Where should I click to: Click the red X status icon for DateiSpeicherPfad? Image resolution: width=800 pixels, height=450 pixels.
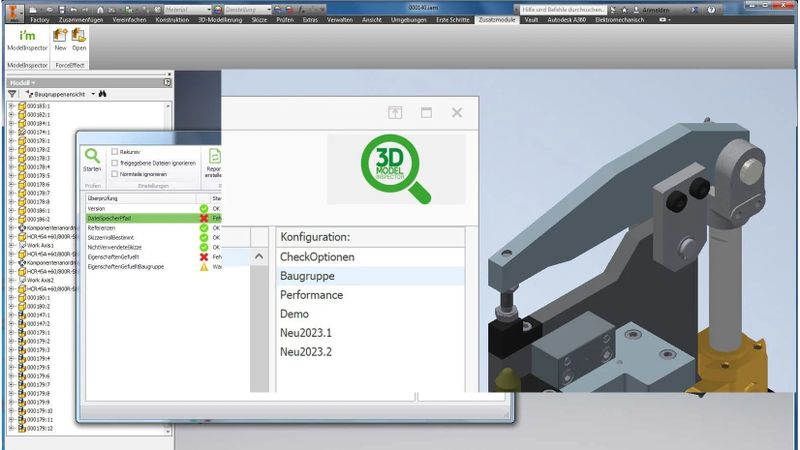pyautogui.click(x=204, y=218)
